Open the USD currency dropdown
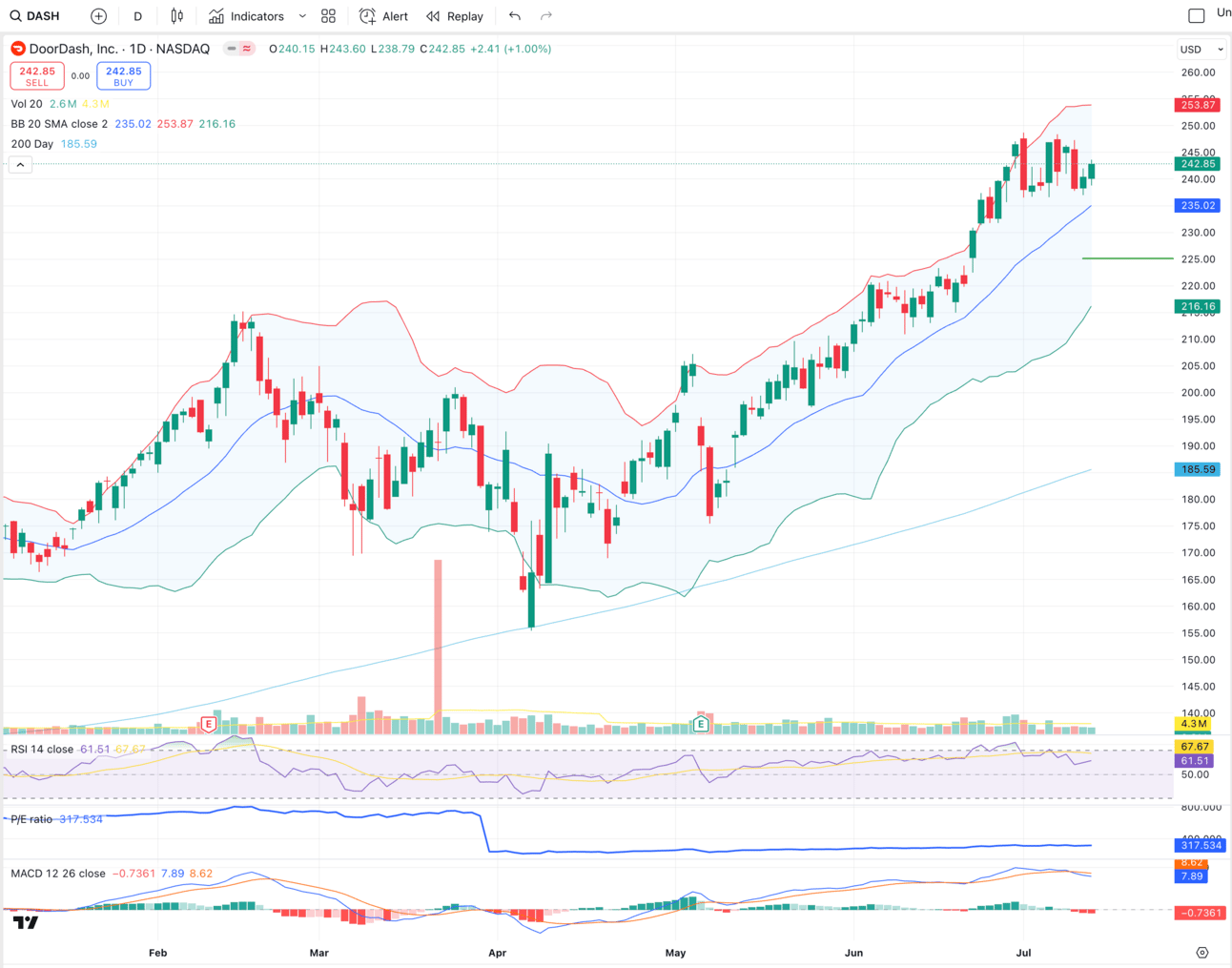The image size is (1232, 968). click(x=1201, y=50)
